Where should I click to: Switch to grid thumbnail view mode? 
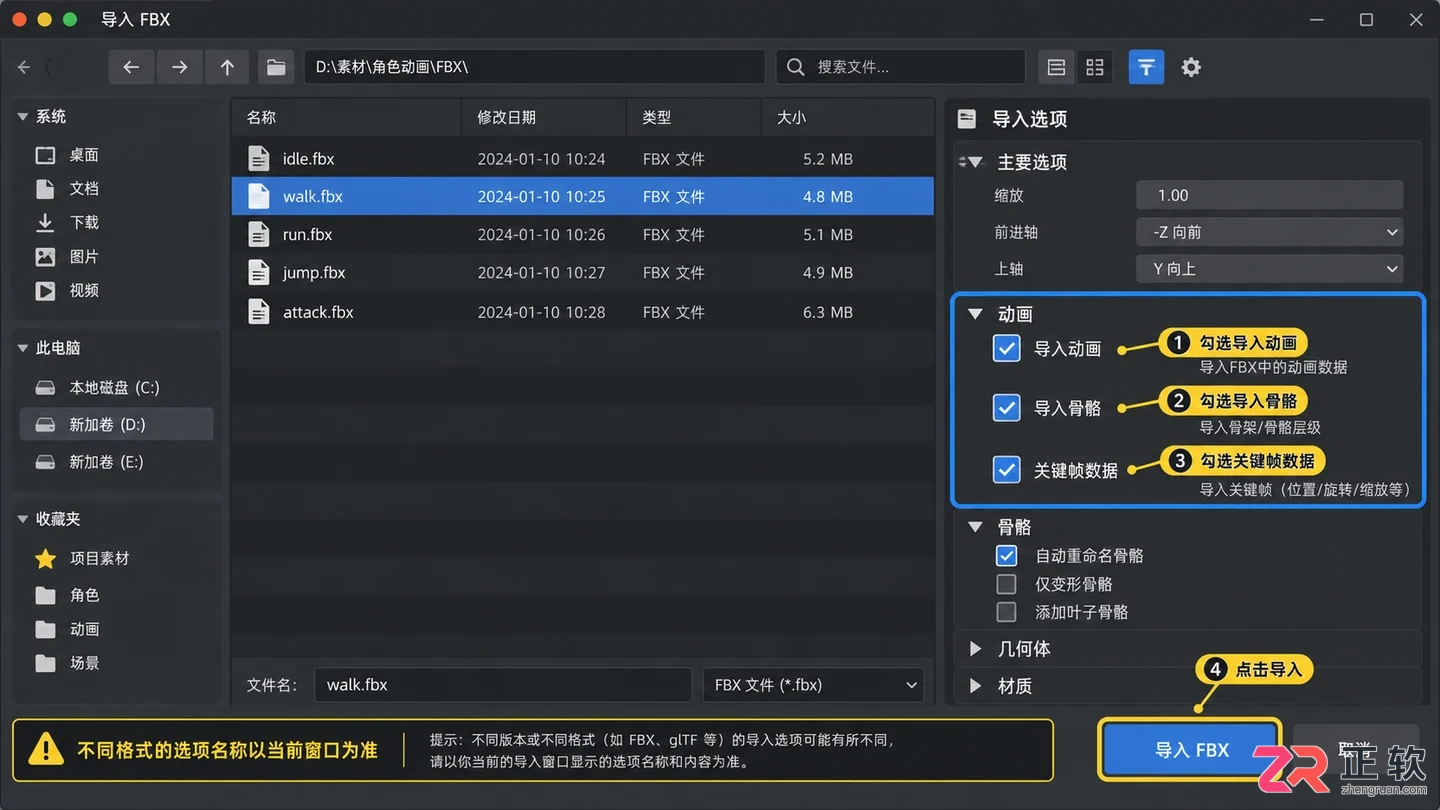tap(1095, 67)
